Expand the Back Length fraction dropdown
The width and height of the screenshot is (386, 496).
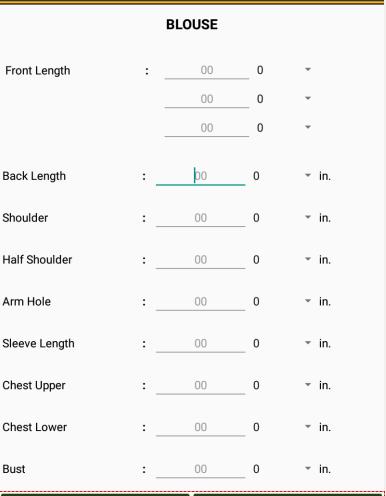click(282, 176)
